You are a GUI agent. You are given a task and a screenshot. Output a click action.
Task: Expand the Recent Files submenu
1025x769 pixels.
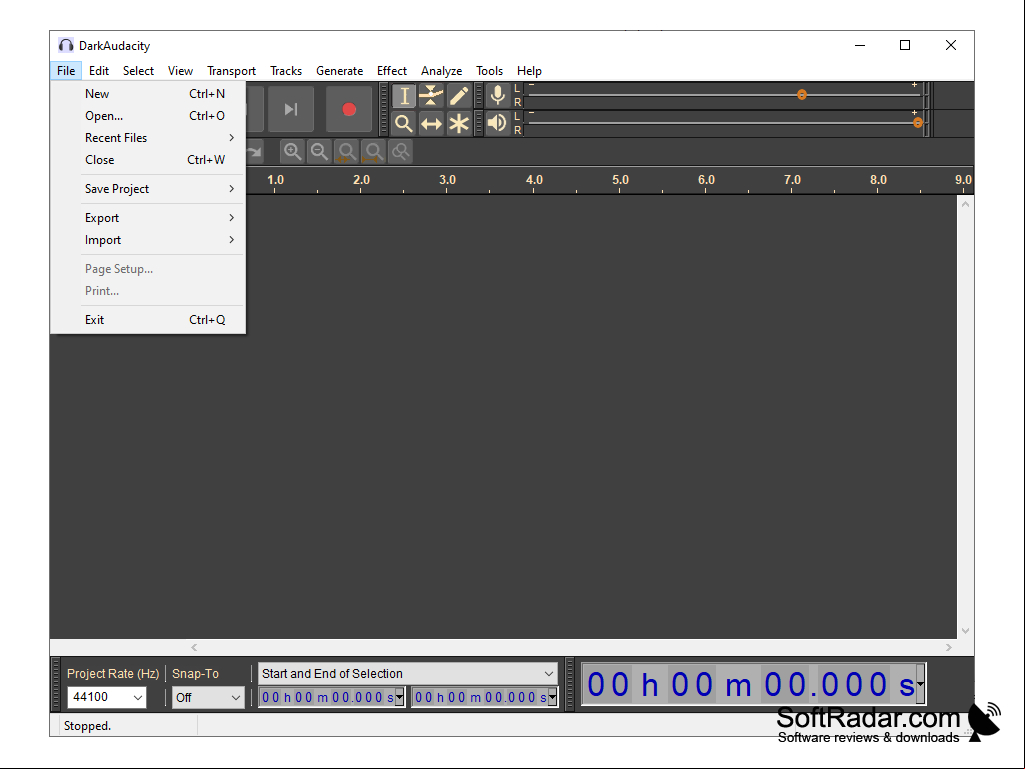pos(148,138)
